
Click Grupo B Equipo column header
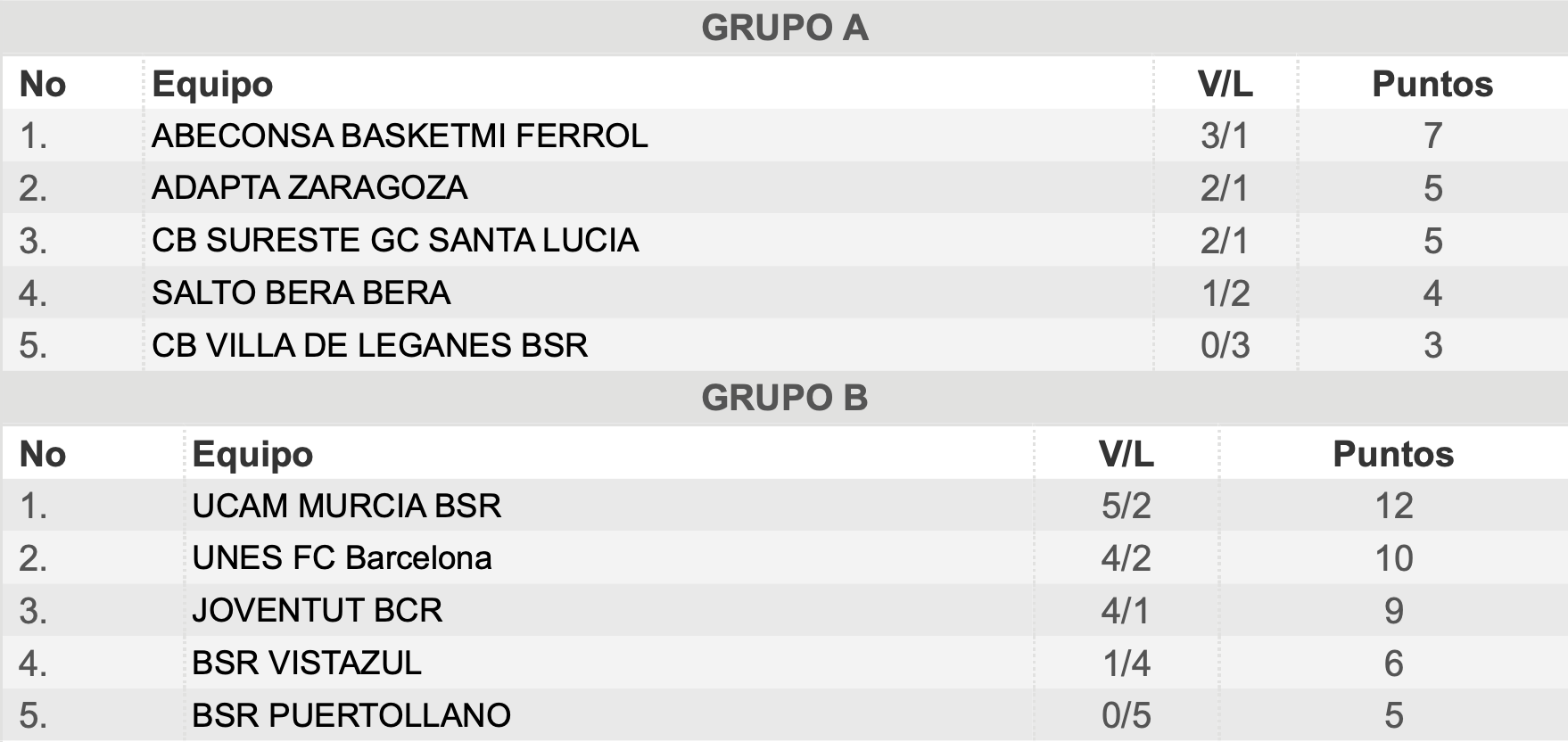[252, 454]
